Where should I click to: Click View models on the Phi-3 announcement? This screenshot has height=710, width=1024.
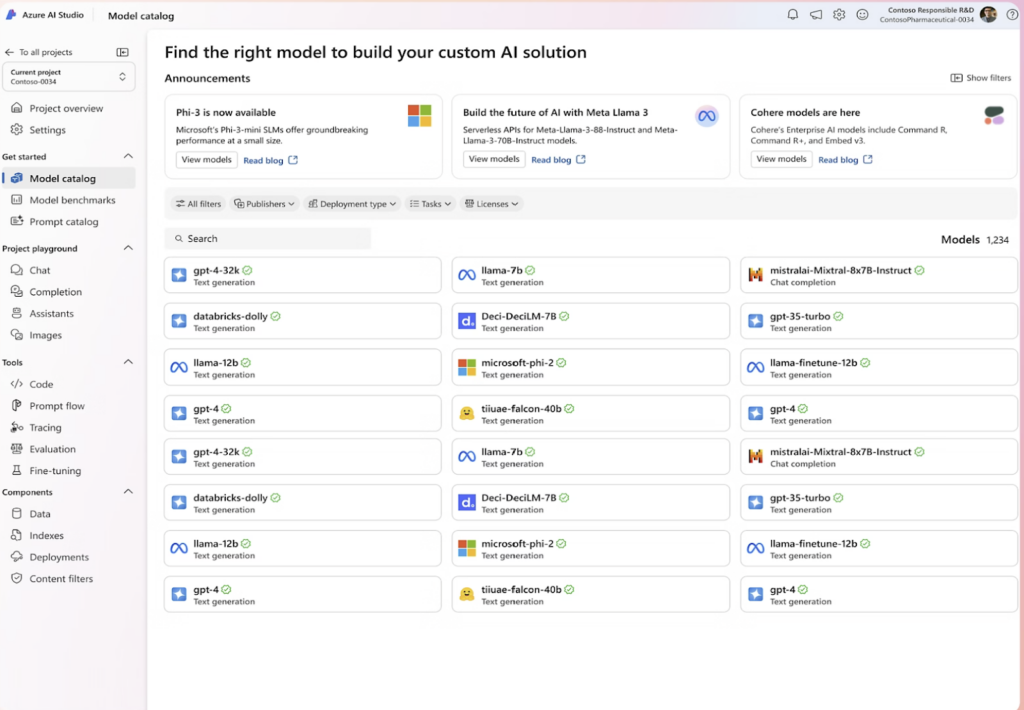206,159
